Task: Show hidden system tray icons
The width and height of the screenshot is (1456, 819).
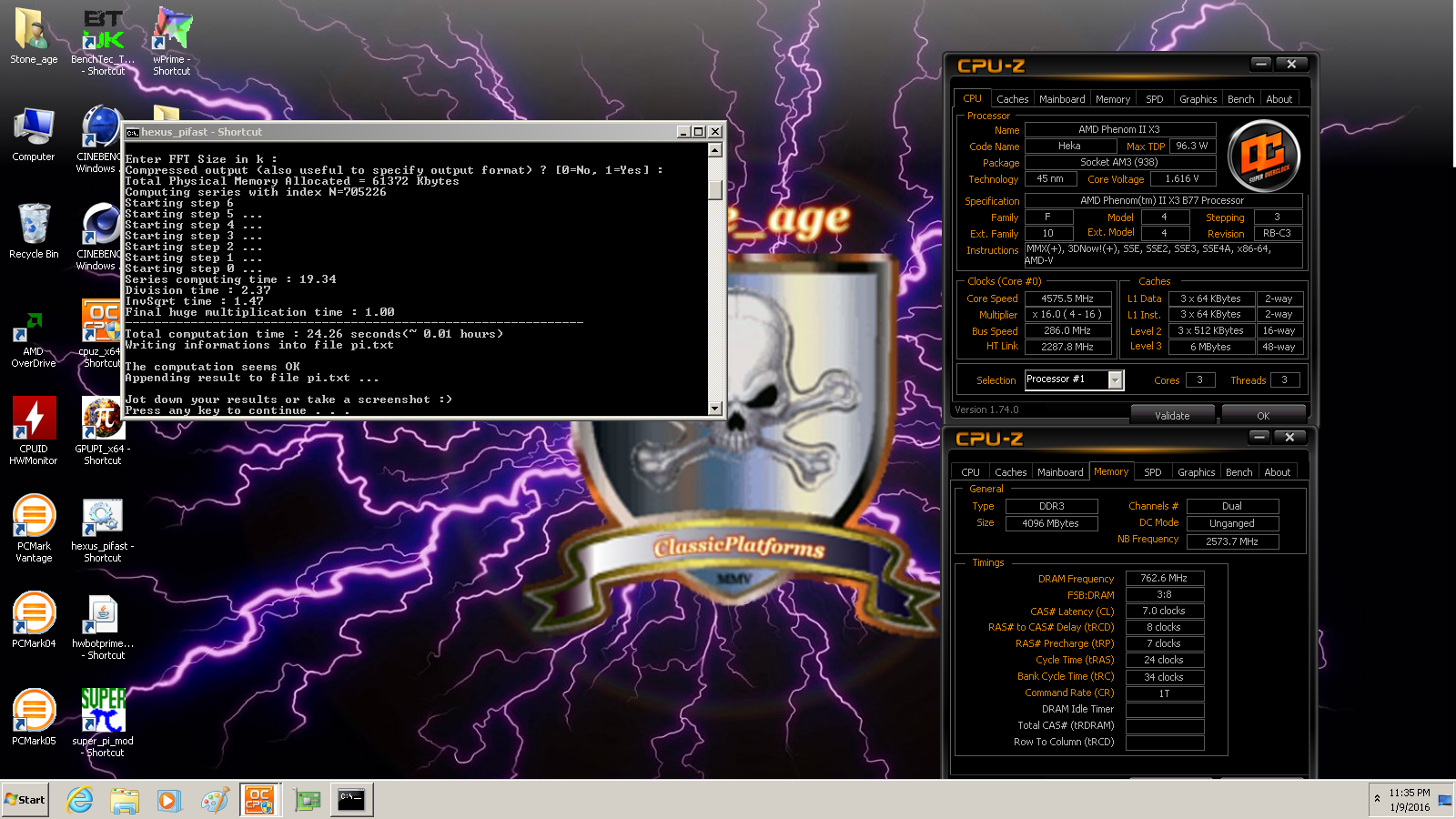Action: (x=1377, y=799)
